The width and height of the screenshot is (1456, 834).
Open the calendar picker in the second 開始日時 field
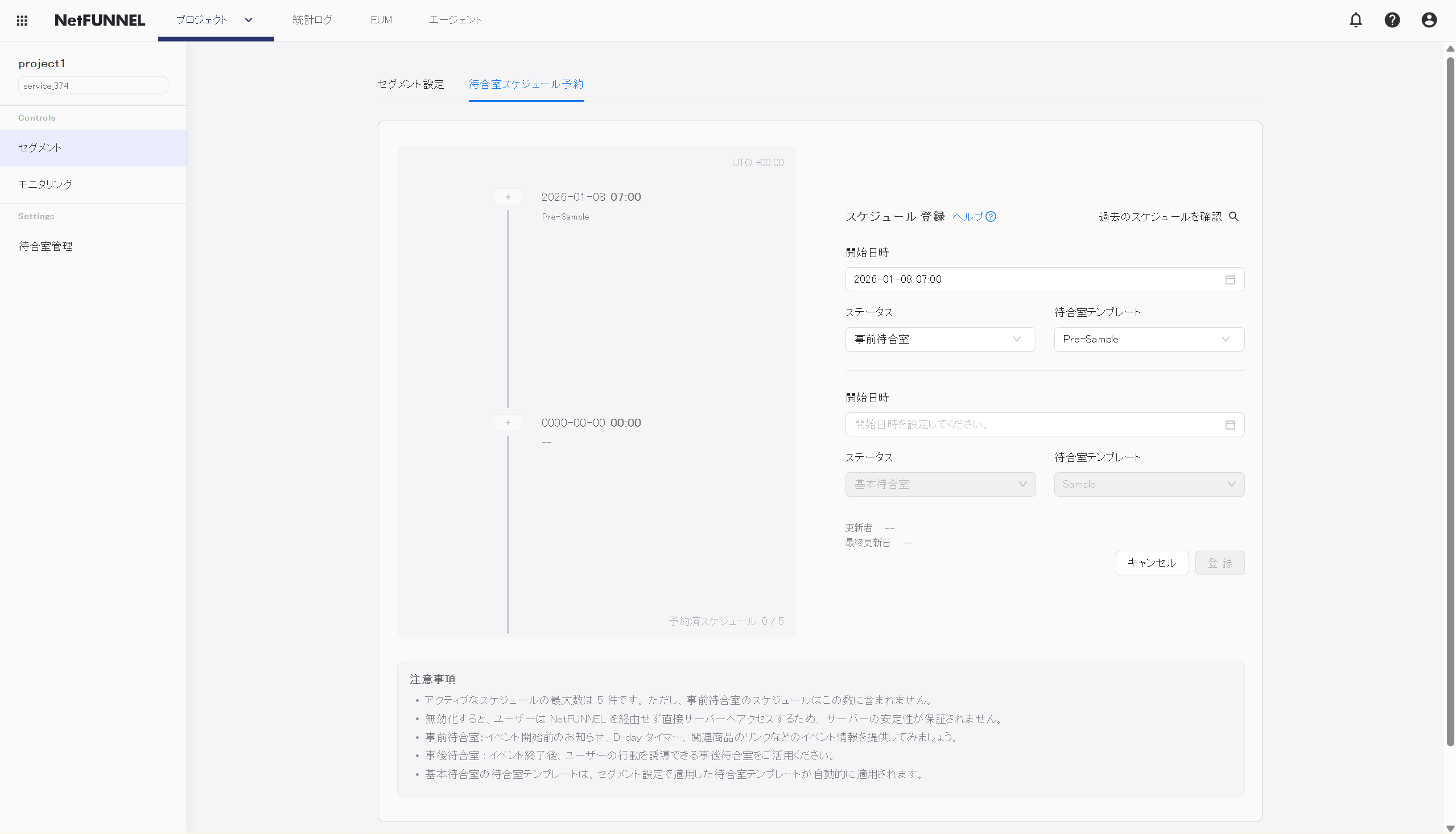click(1230, 424)
